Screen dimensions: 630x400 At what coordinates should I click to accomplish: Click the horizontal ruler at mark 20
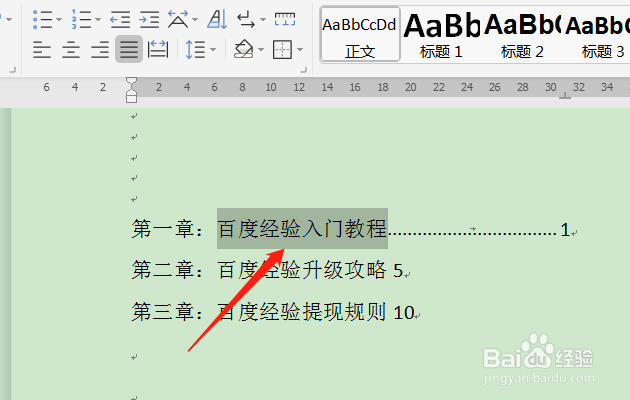[411, 87]
